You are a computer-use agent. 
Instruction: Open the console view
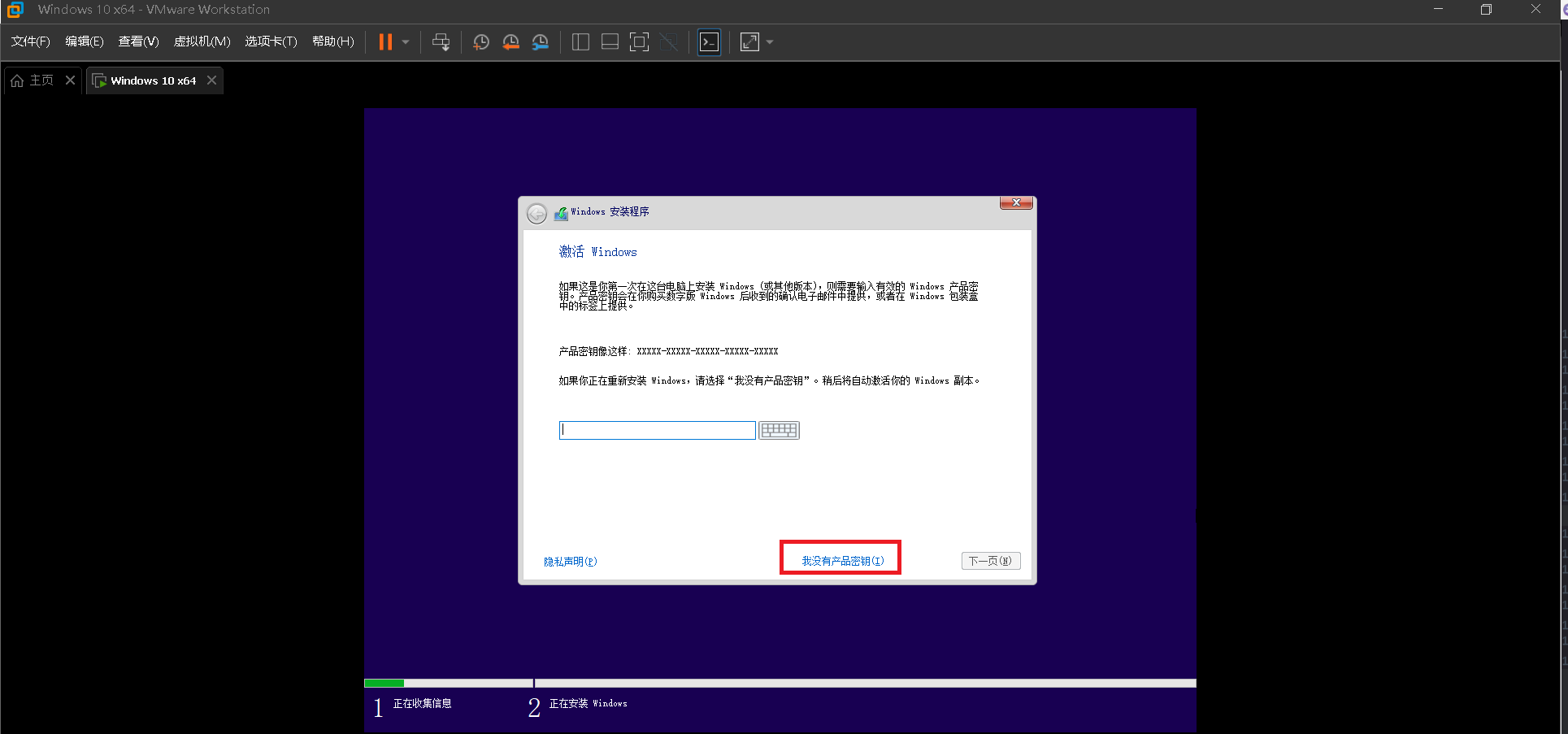tap(709, 41)
